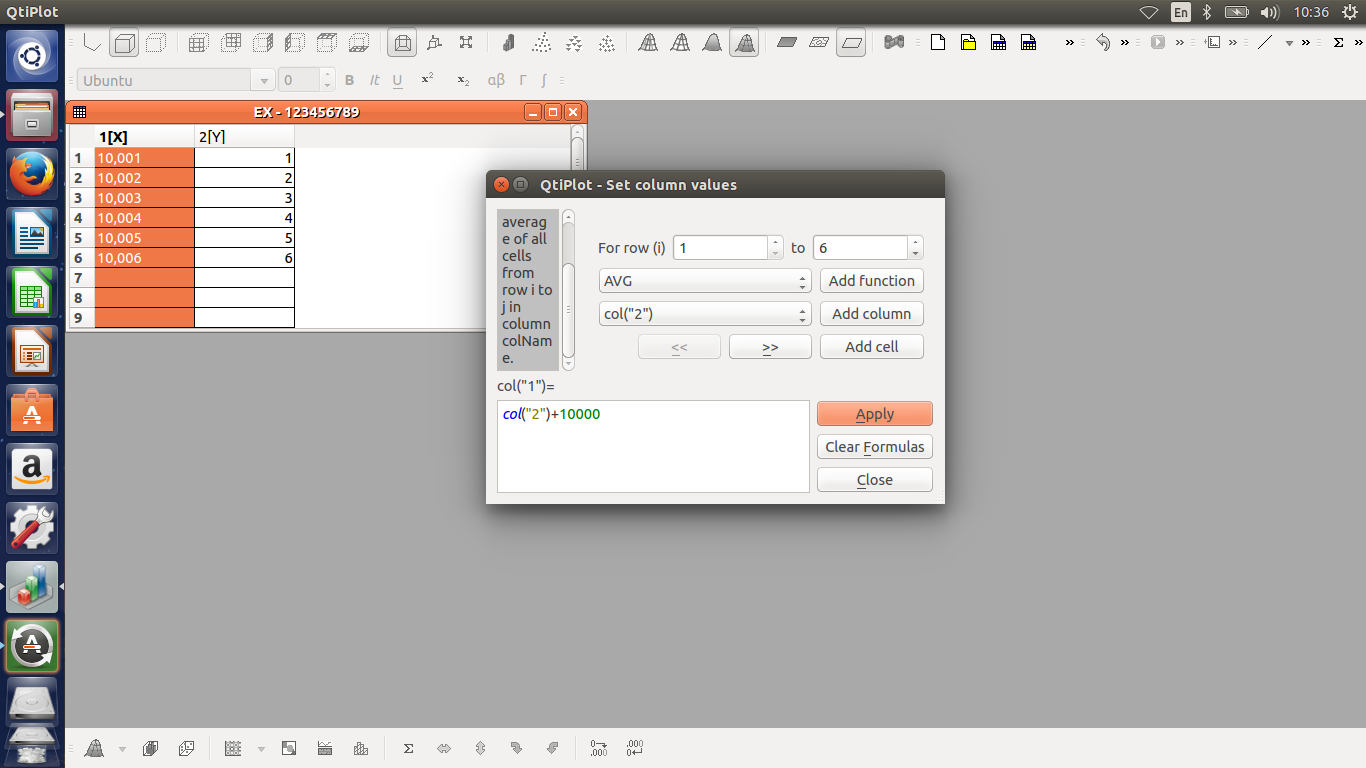This screenshot has width=1366, height=768.
Task: Open the AVG function dropdown
Action: pyautogui.click(x=705, y=281)
